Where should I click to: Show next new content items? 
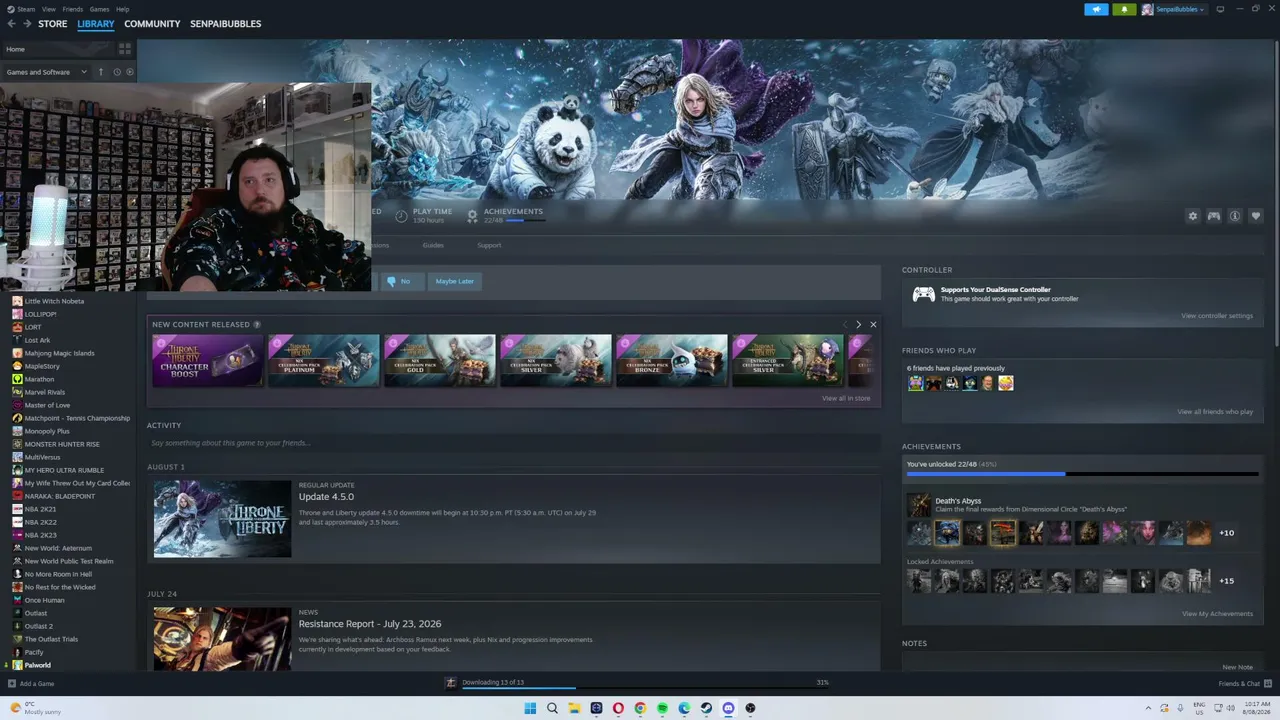click(x=858, y=325)
